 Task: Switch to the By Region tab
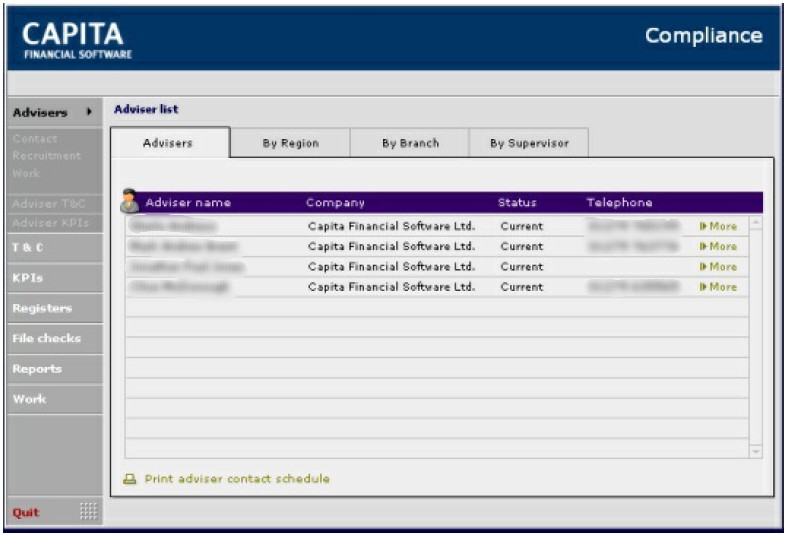point(291,143)
